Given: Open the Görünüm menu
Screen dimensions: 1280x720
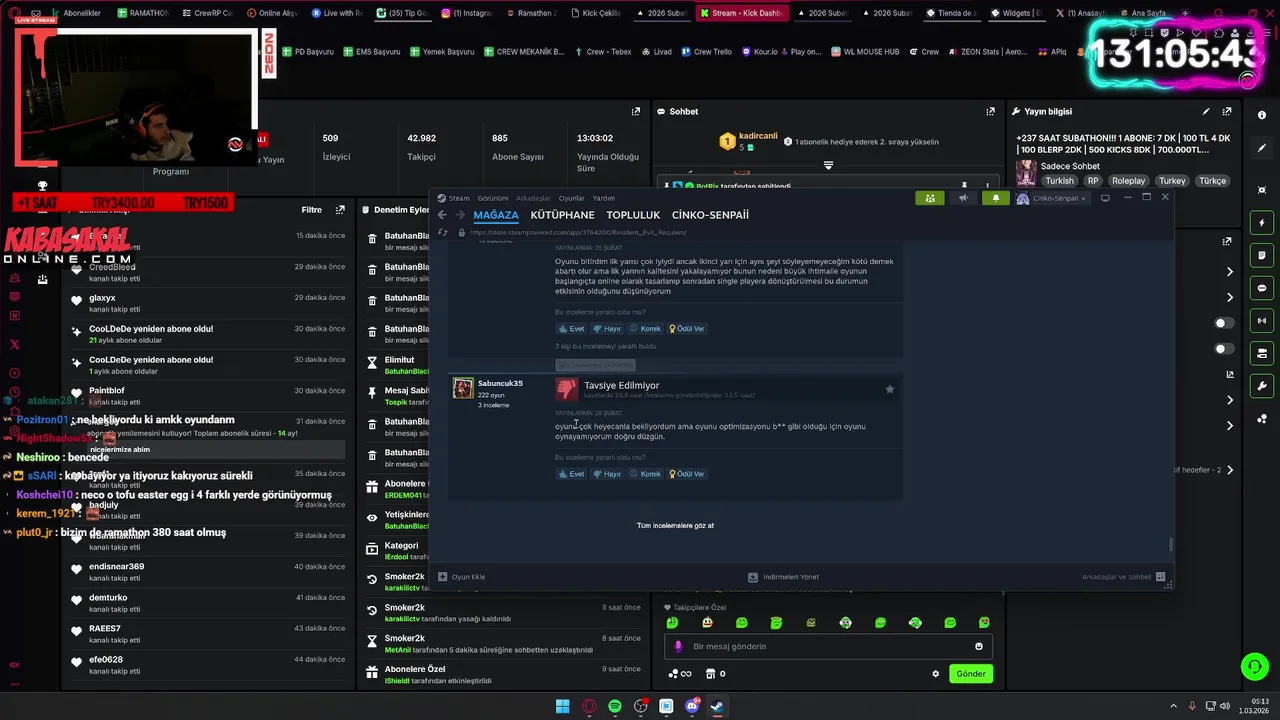Looking at the screenshot, I should click(x=492, y=198).
